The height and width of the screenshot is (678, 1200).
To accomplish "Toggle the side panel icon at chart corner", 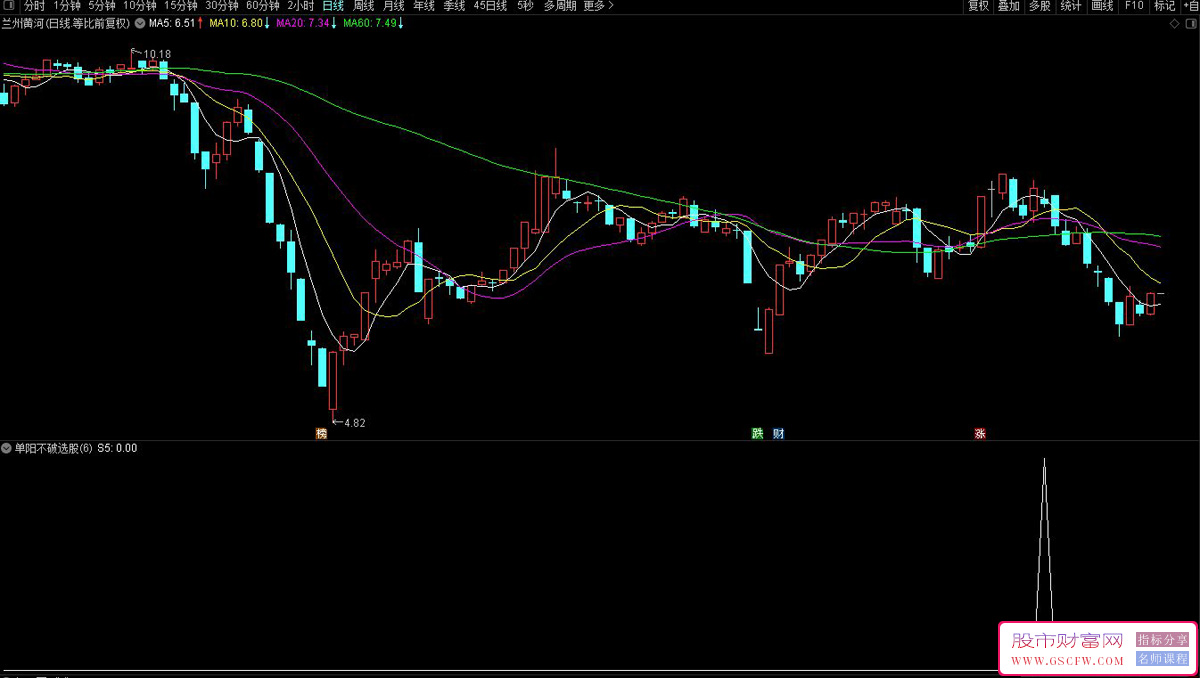I will [x=1190, y=22].
